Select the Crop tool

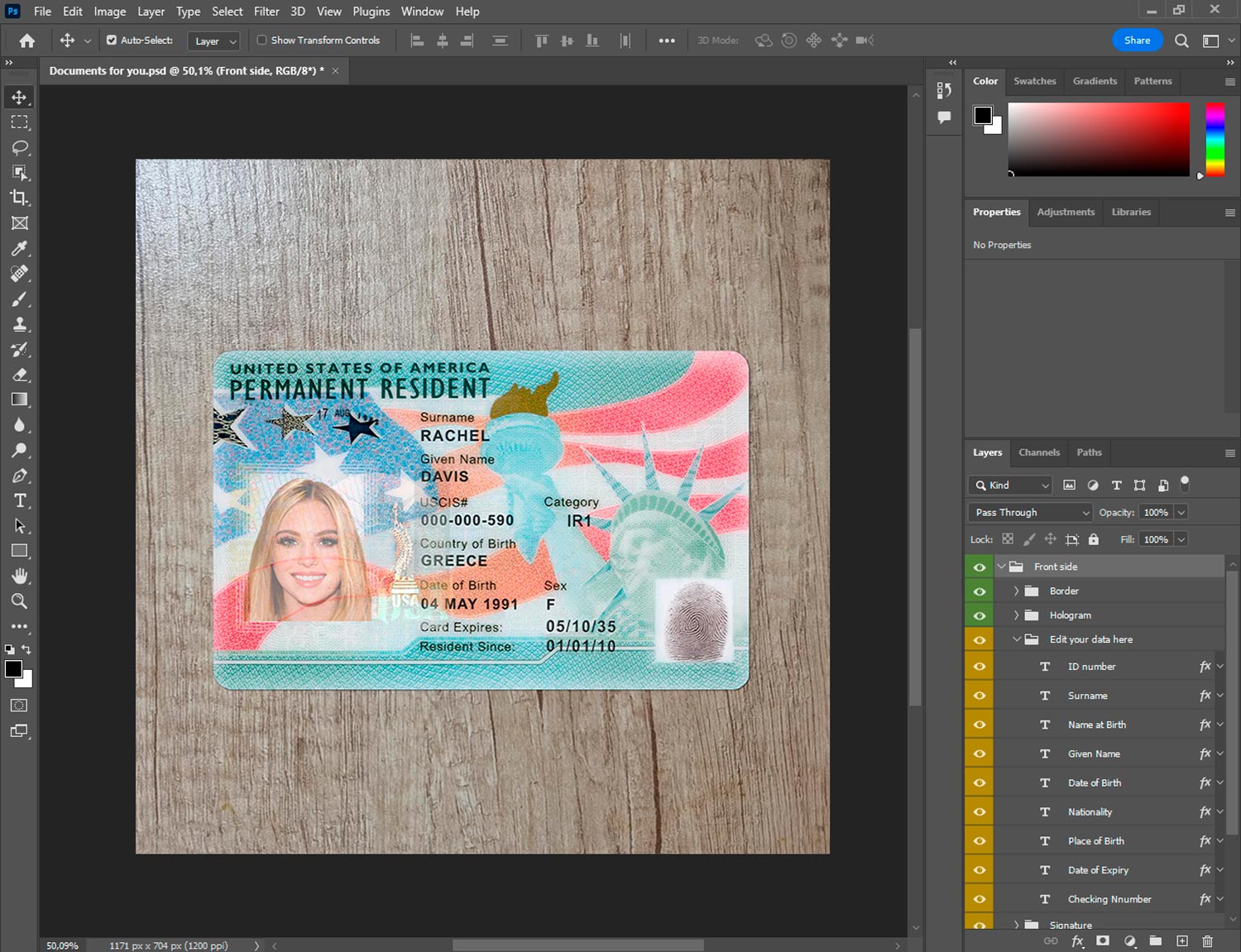pos(19,198)
